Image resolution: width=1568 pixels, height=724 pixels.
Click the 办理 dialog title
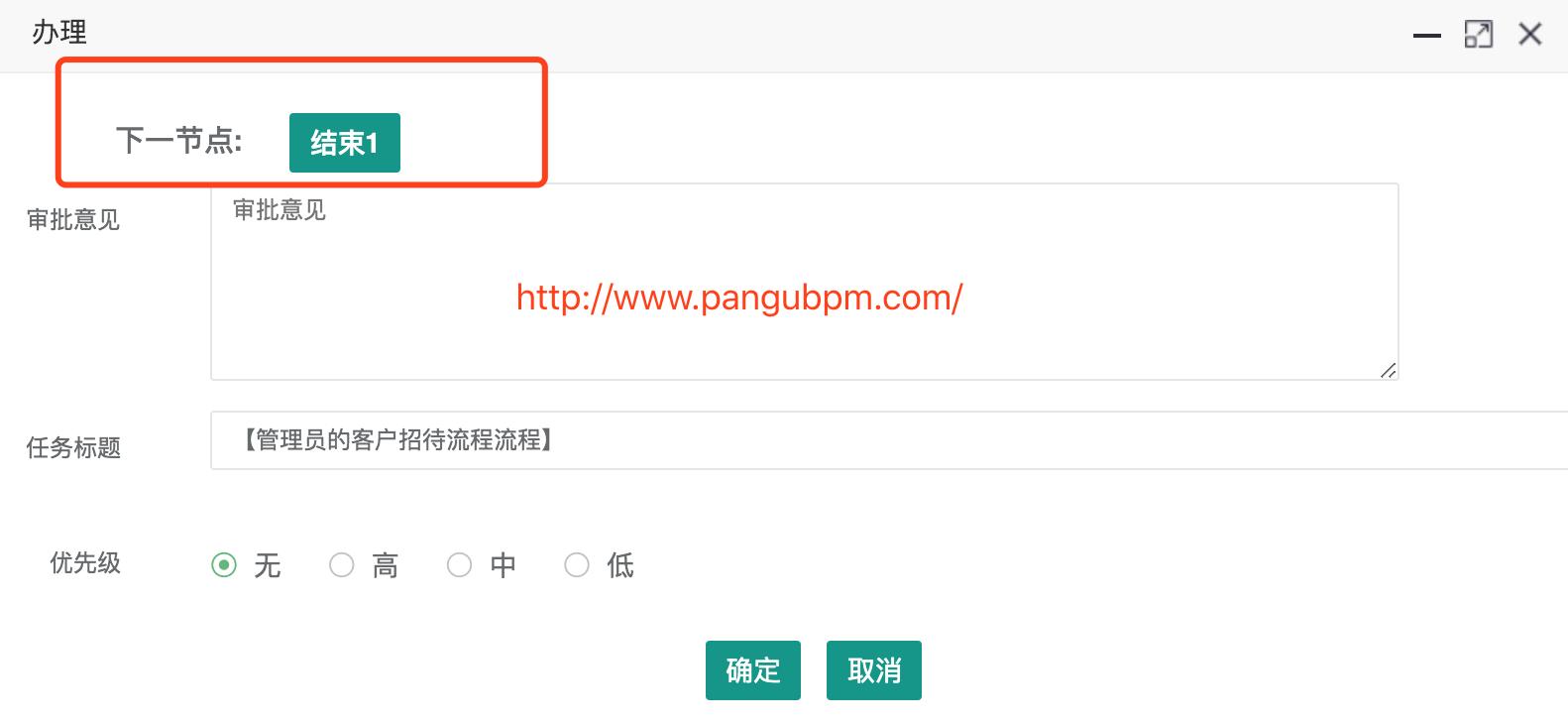click(x=59, y=33)
